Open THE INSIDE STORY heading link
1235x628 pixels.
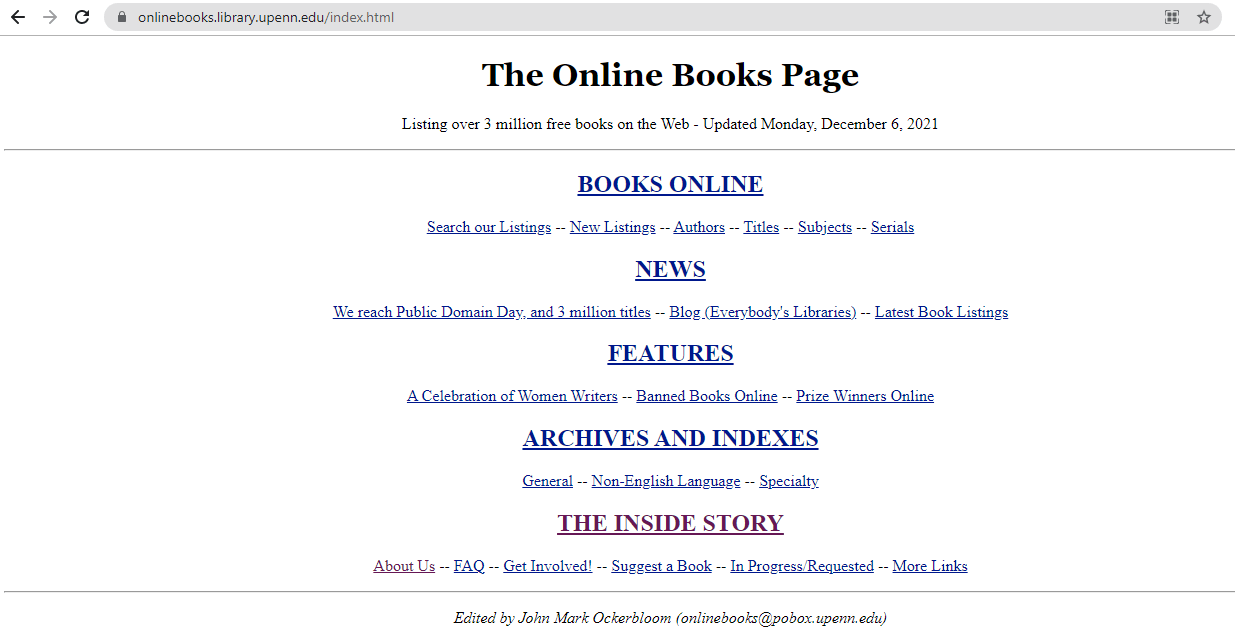[x=670, y=524]
